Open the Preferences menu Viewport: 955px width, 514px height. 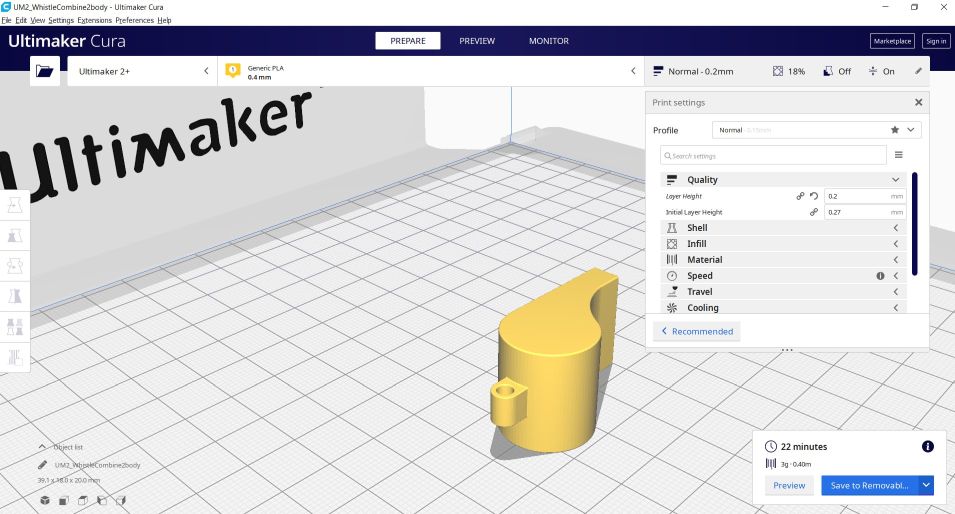(135, 20)
